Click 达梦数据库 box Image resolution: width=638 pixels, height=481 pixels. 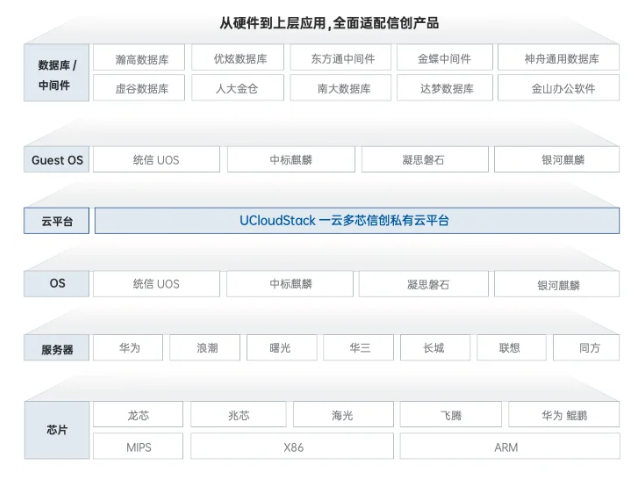[445, 87]
